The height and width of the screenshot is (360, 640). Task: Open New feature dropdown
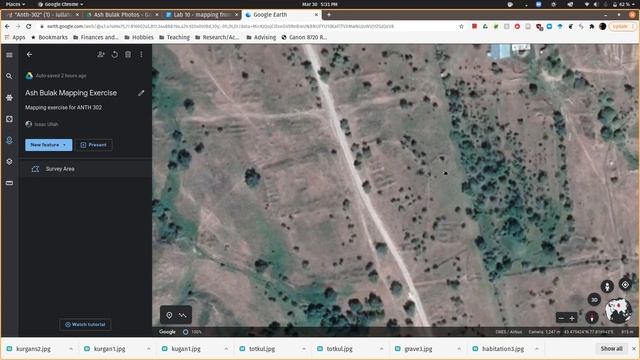[x=49, y=145]
